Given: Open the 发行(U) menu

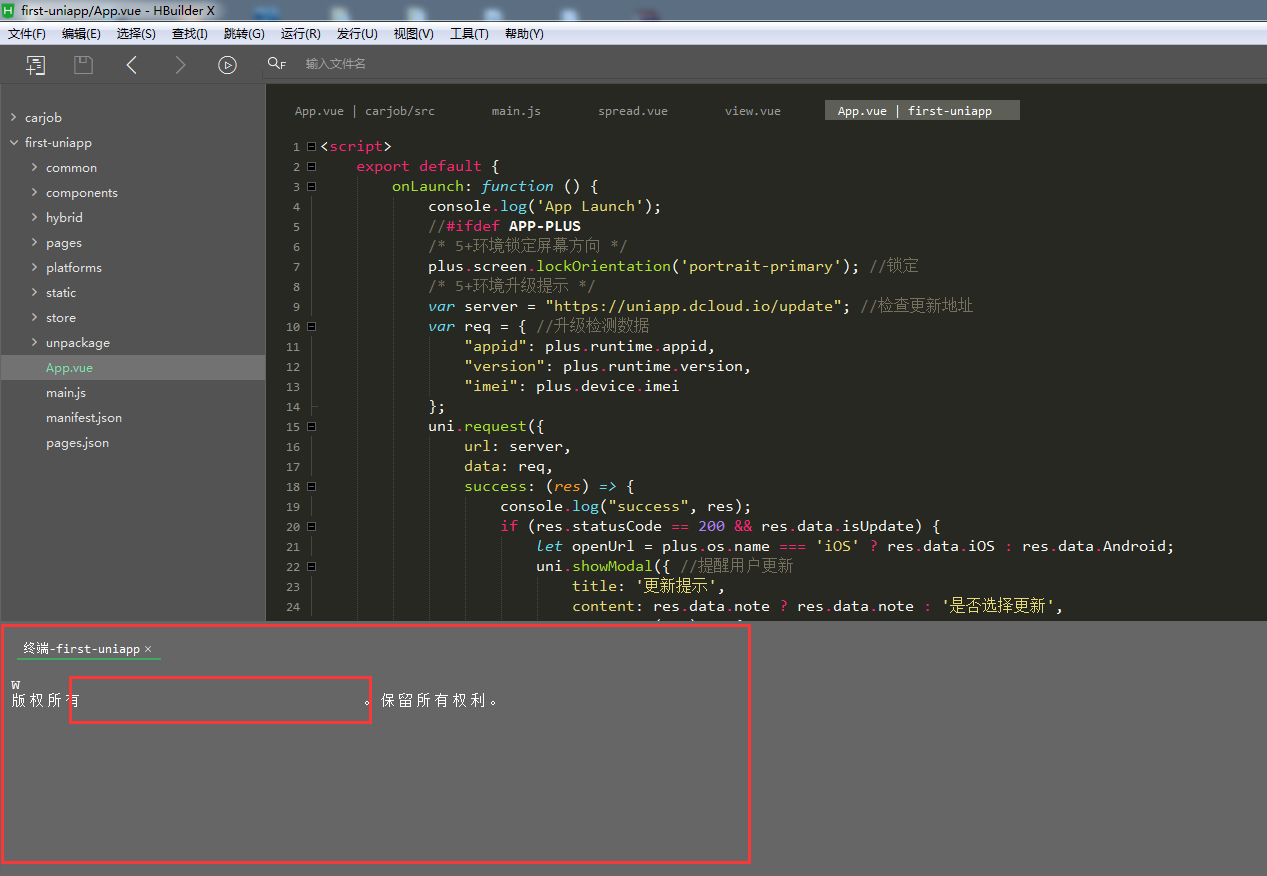Looking at the screenshot, I should point(357,34).
